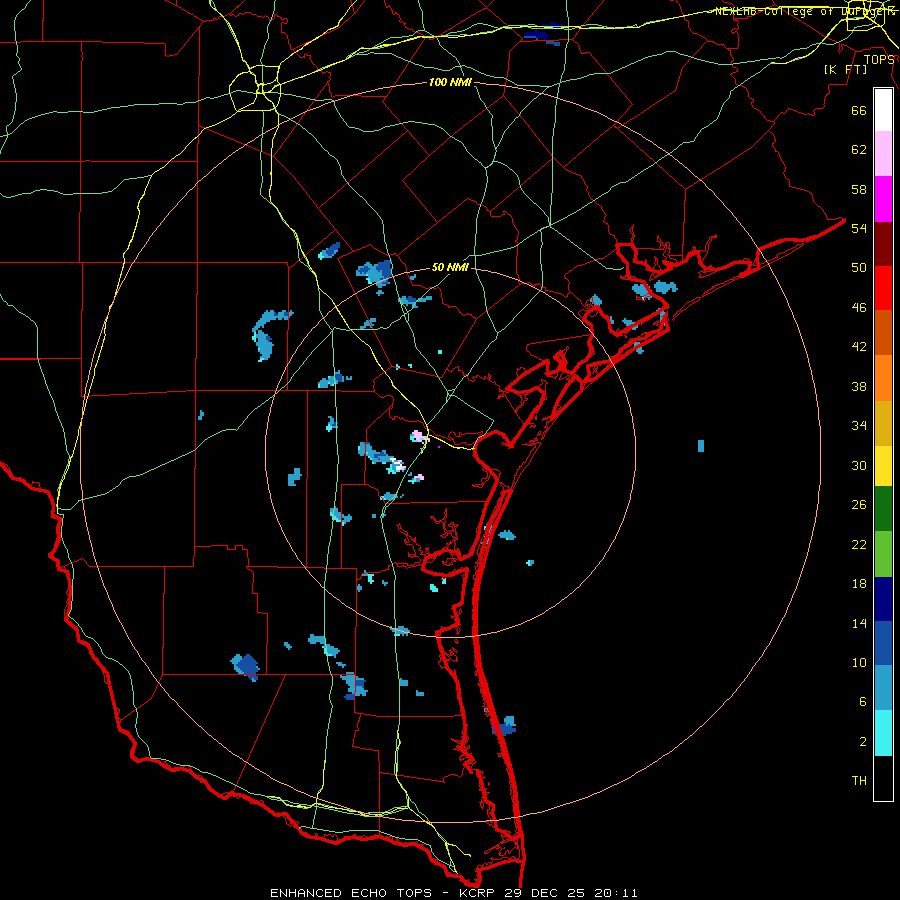Click the maroon legend swatch between 54 and 50

(883, 244)
